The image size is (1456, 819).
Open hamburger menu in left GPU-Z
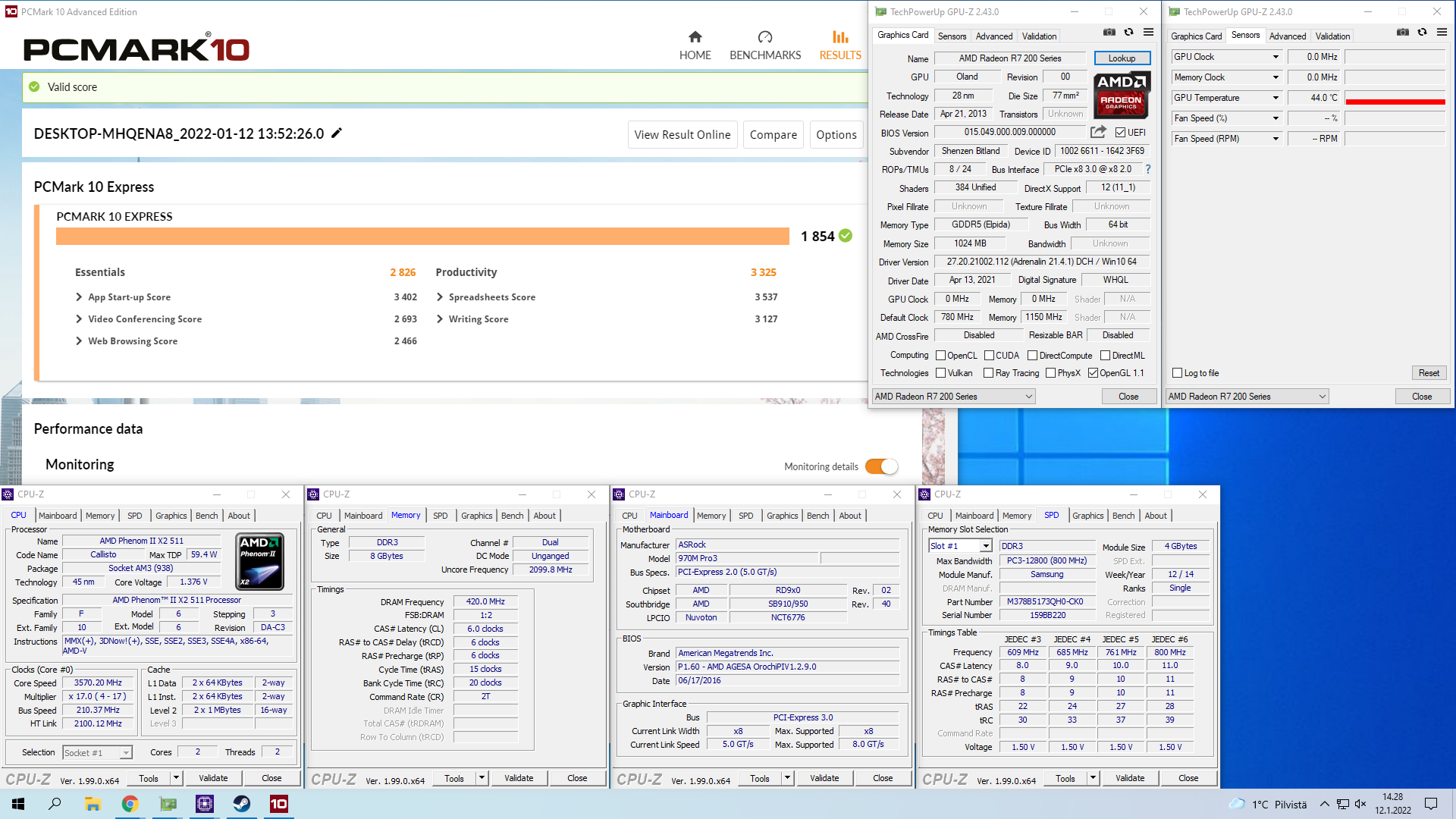pos(1148,33)
